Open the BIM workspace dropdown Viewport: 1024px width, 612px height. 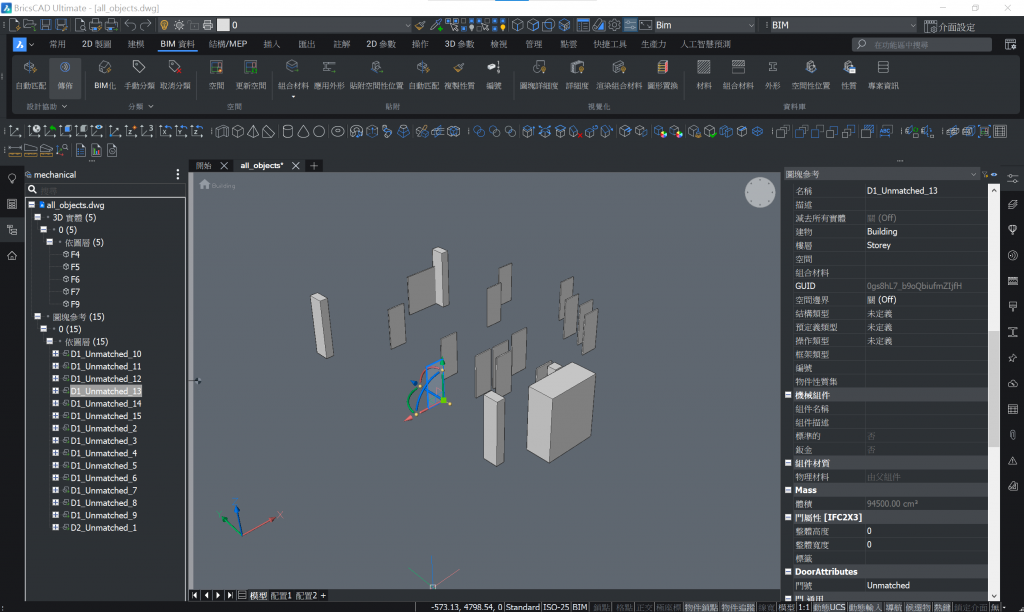tap(842, 25)
